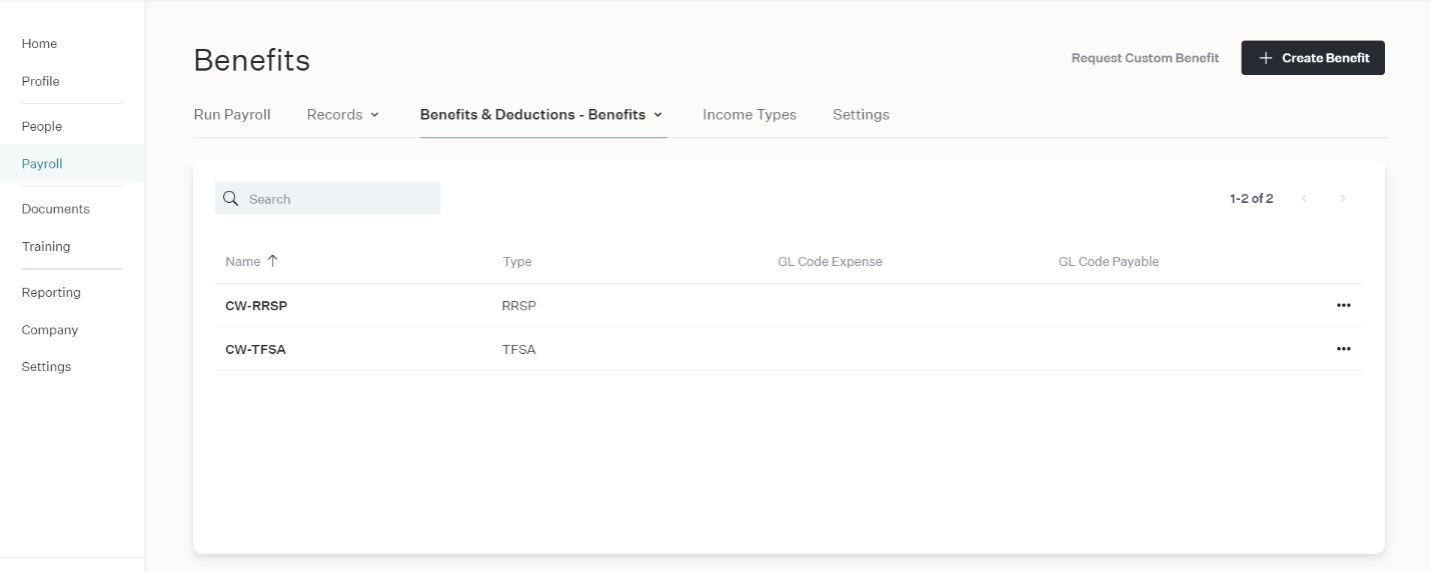Select Documents in the sidebar
This screenshot has width=1430, height=574.
[55, 209]
